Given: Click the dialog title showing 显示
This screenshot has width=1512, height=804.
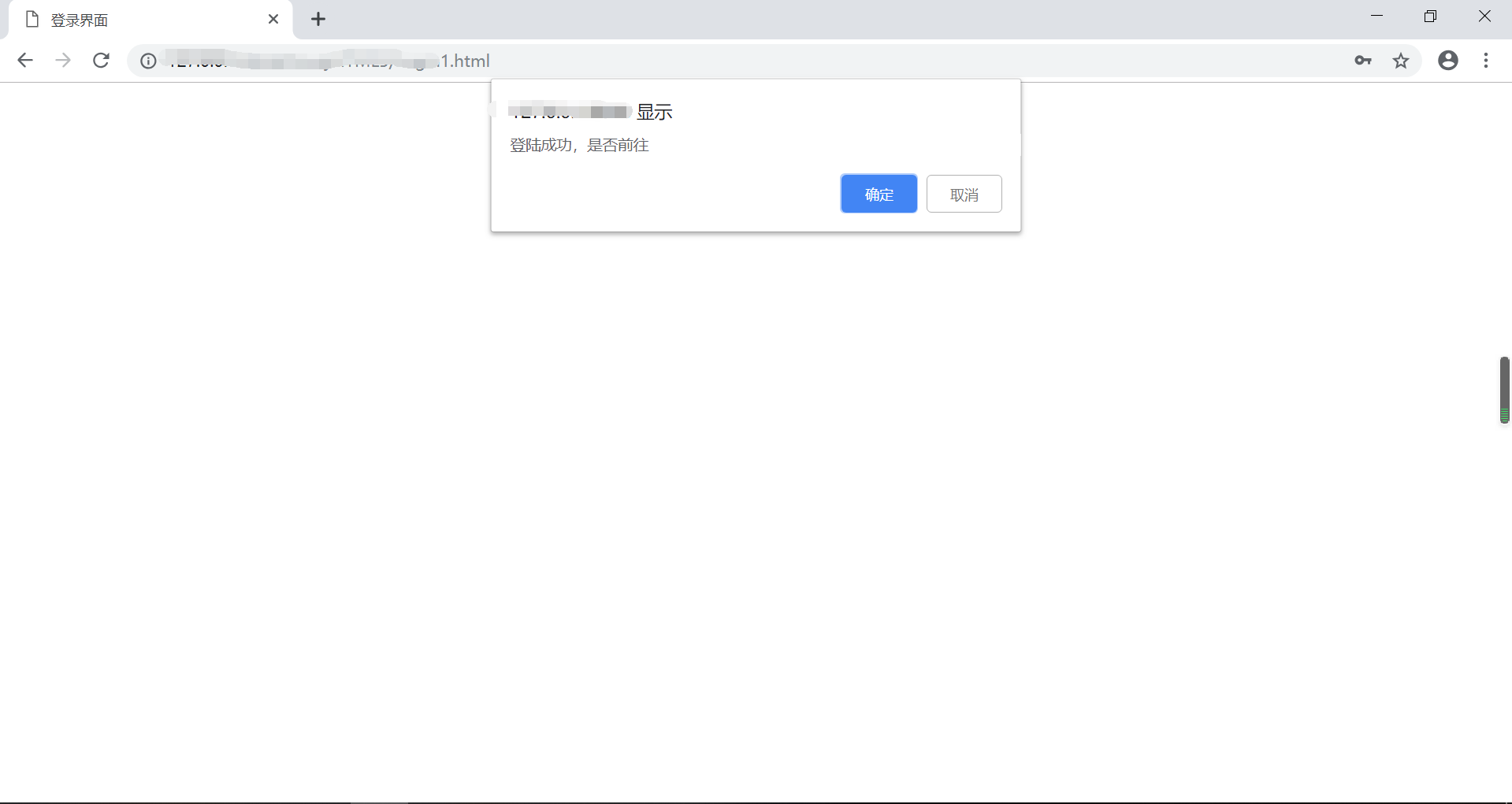Looking at the screenshot, I should [653, 112].
